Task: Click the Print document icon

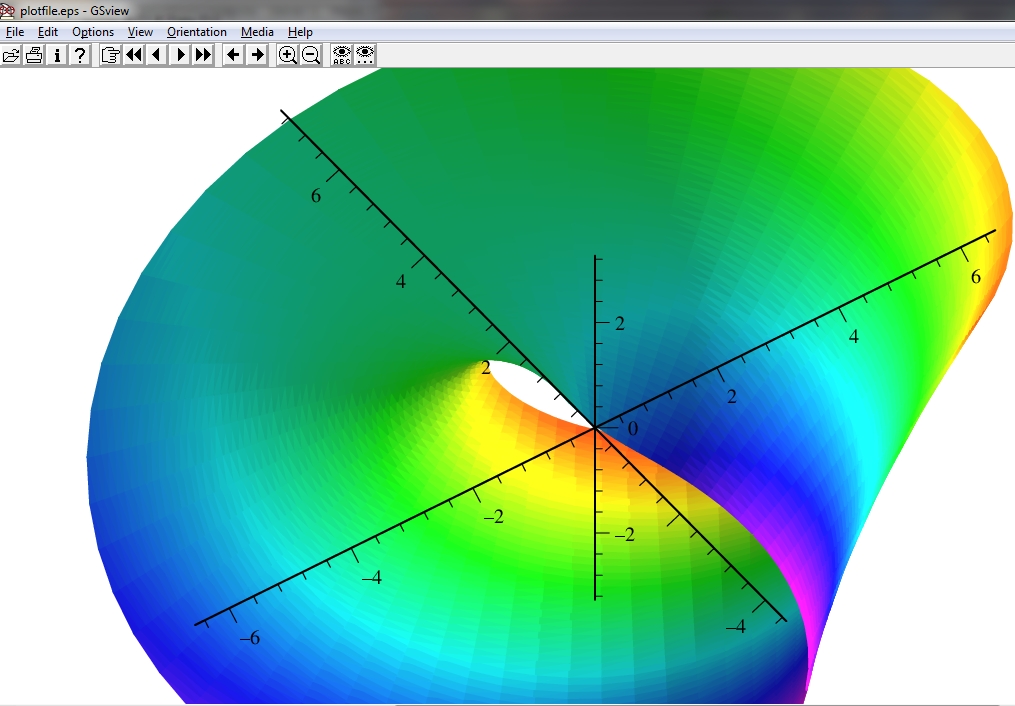Action: point(34,55)
